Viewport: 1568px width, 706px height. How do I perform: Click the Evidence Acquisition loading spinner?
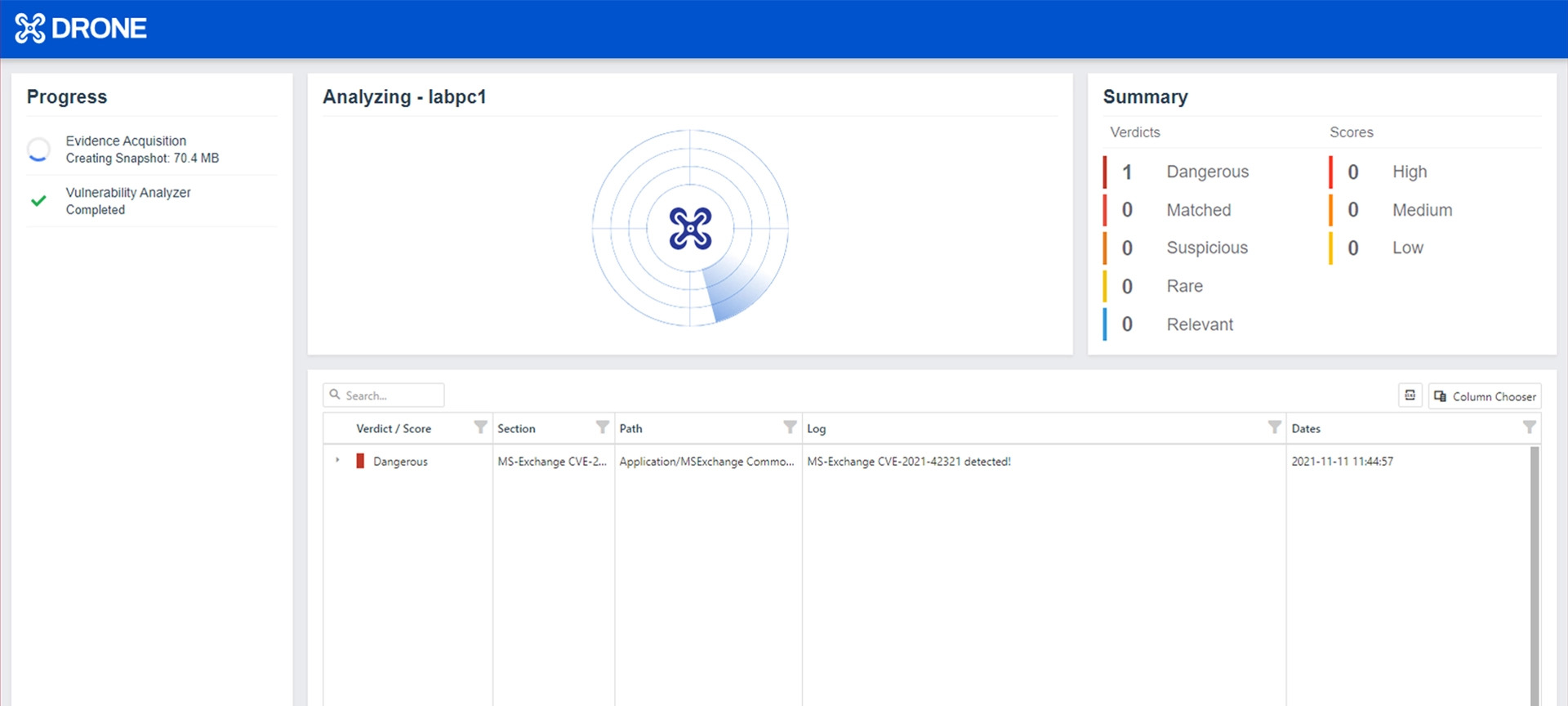38,150
